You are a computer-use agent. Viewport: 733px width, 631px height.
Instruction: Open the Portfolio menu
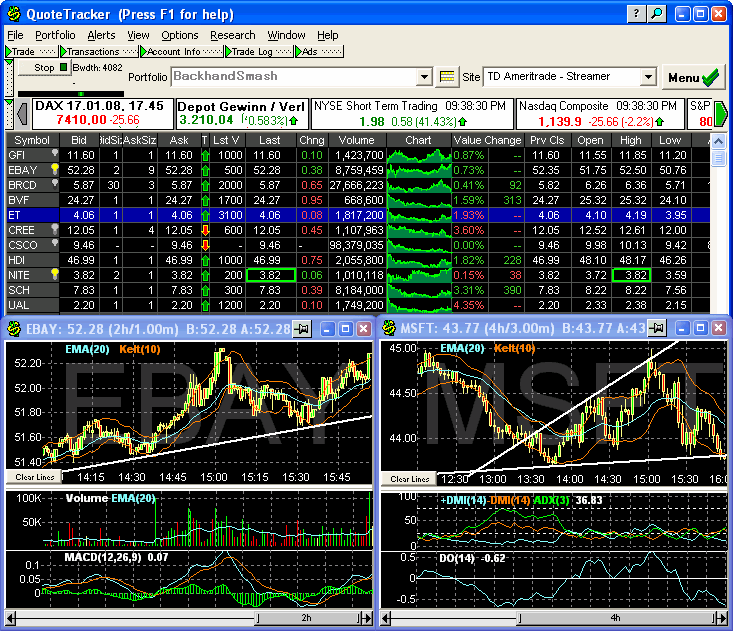coord(55,35)
